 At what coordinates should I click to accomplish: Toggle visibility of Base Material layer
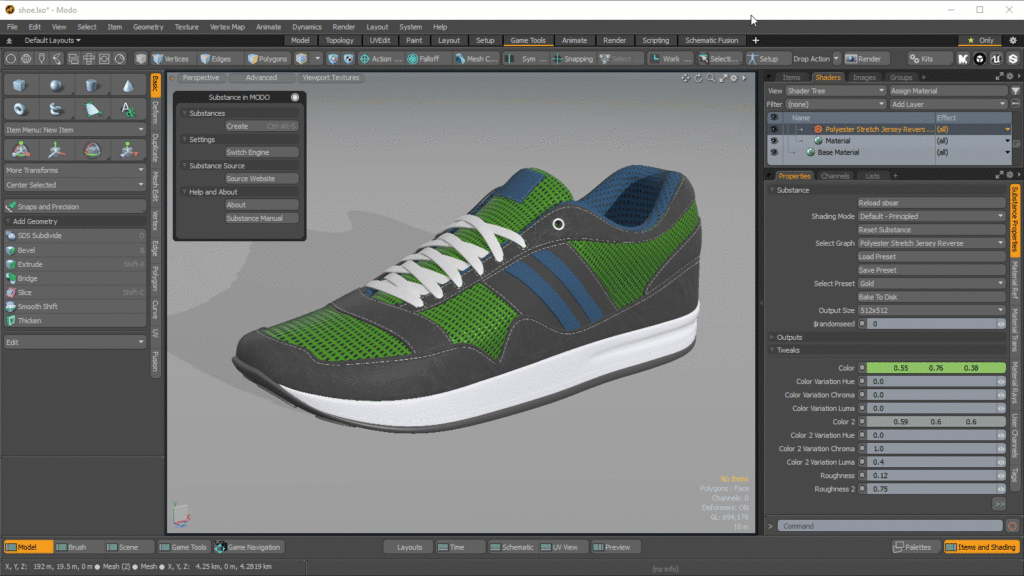tap(774, 152)
